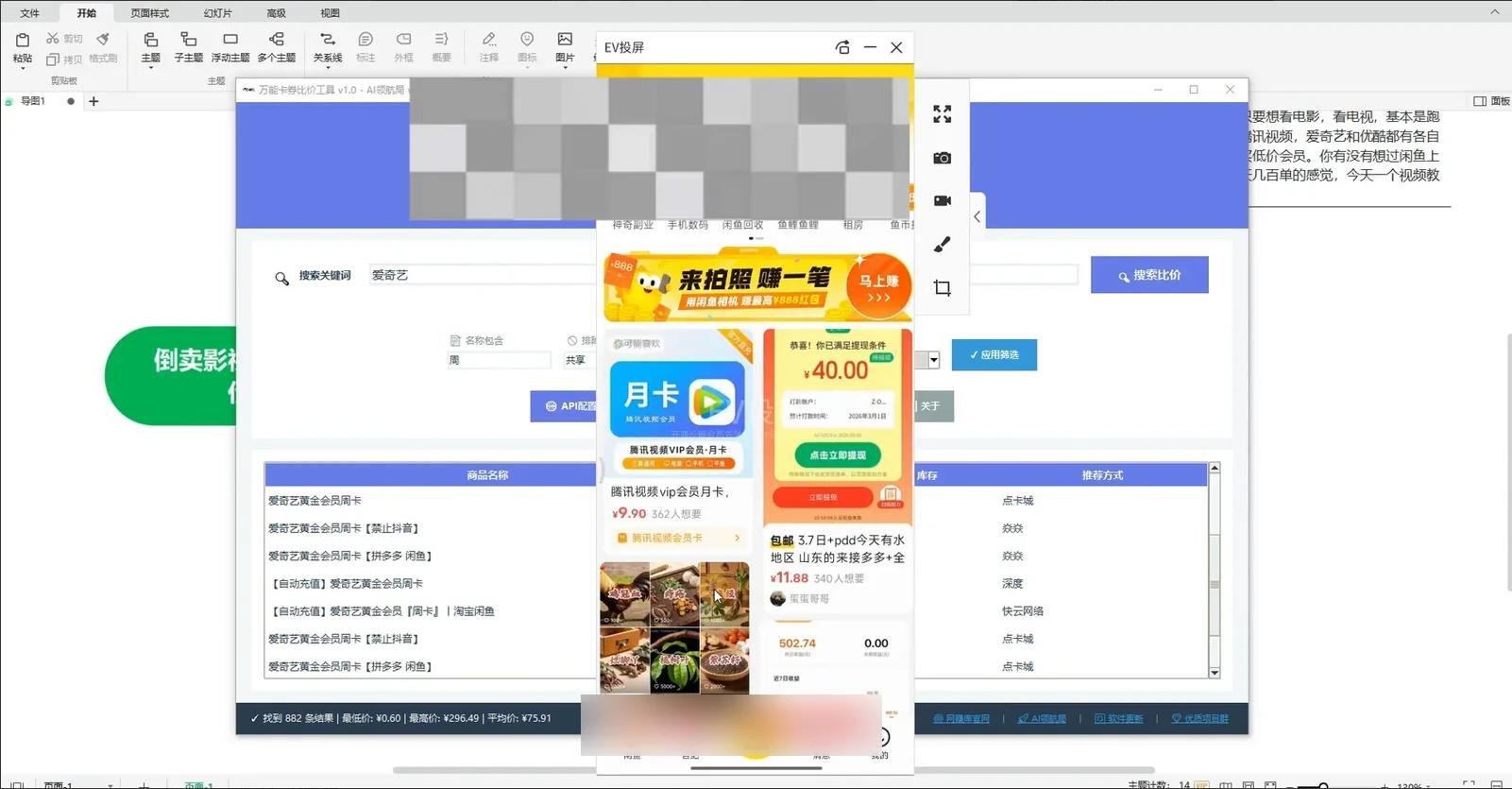Select the row with 快云网络
Image resolution: width=1512 pixels, height=789 pixels.
pyautogui.click(x=738, y=611)
